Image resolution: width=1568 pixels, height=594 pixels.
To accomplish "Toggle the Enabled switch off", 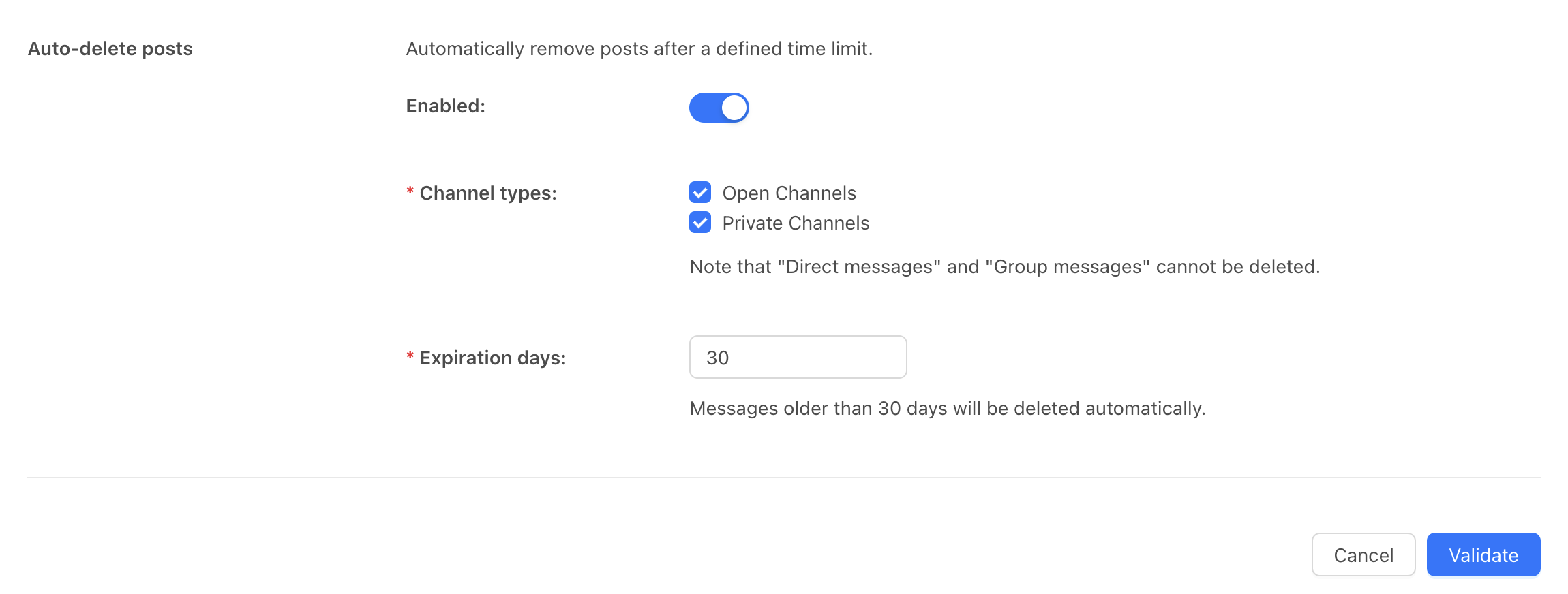I will pos(719,108).
